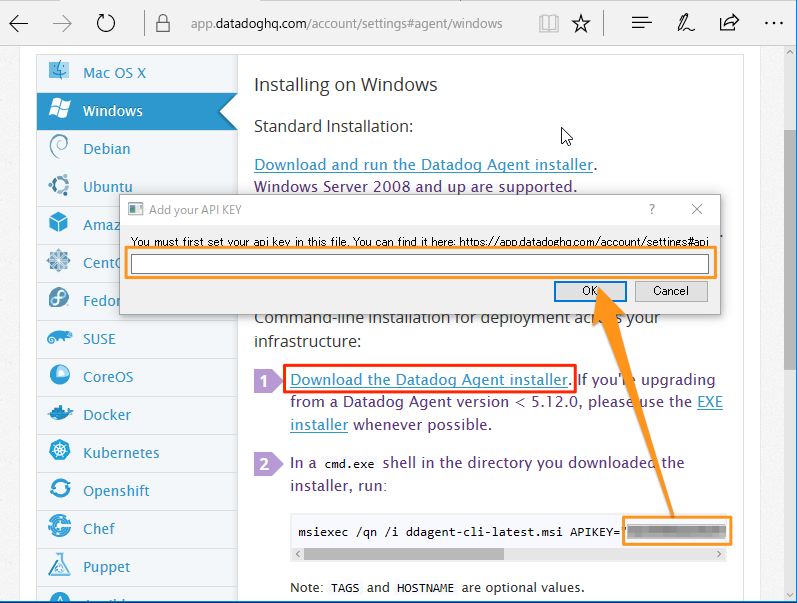Open the Kubernetes platform entry
797x603 pixels.
[137, 453]
